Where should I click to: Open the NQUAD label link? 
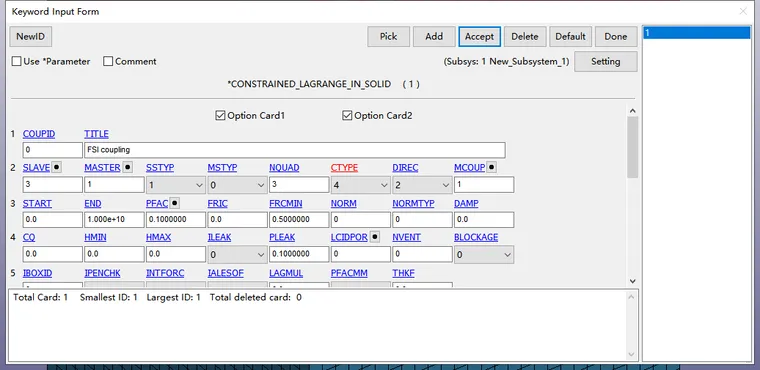[284, 167]
